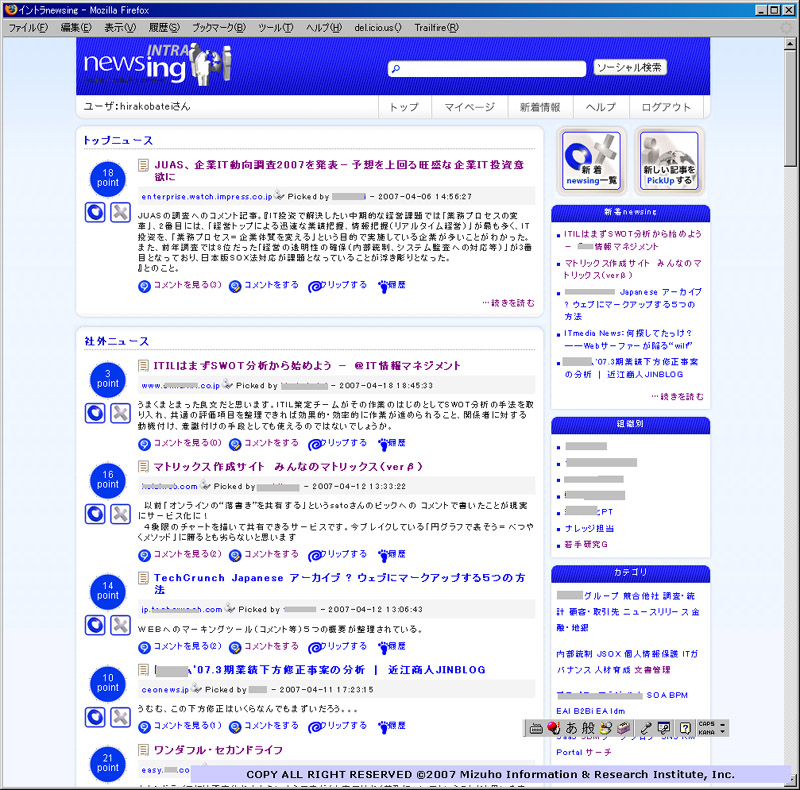
Task: Go to the トップ navigation tab
Action: pyautogui.click(x=405, y=107)
